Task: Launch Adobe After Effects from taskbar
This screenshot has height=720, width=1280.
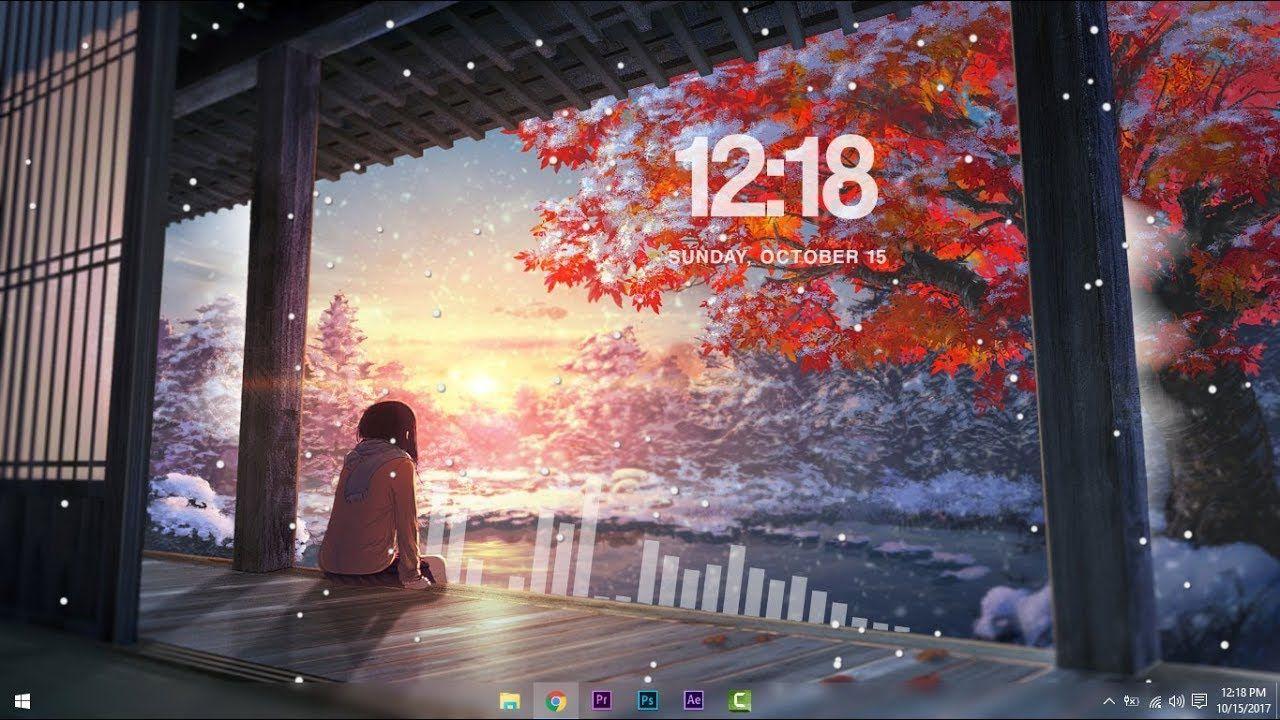Action: click(x=694, y=701)
